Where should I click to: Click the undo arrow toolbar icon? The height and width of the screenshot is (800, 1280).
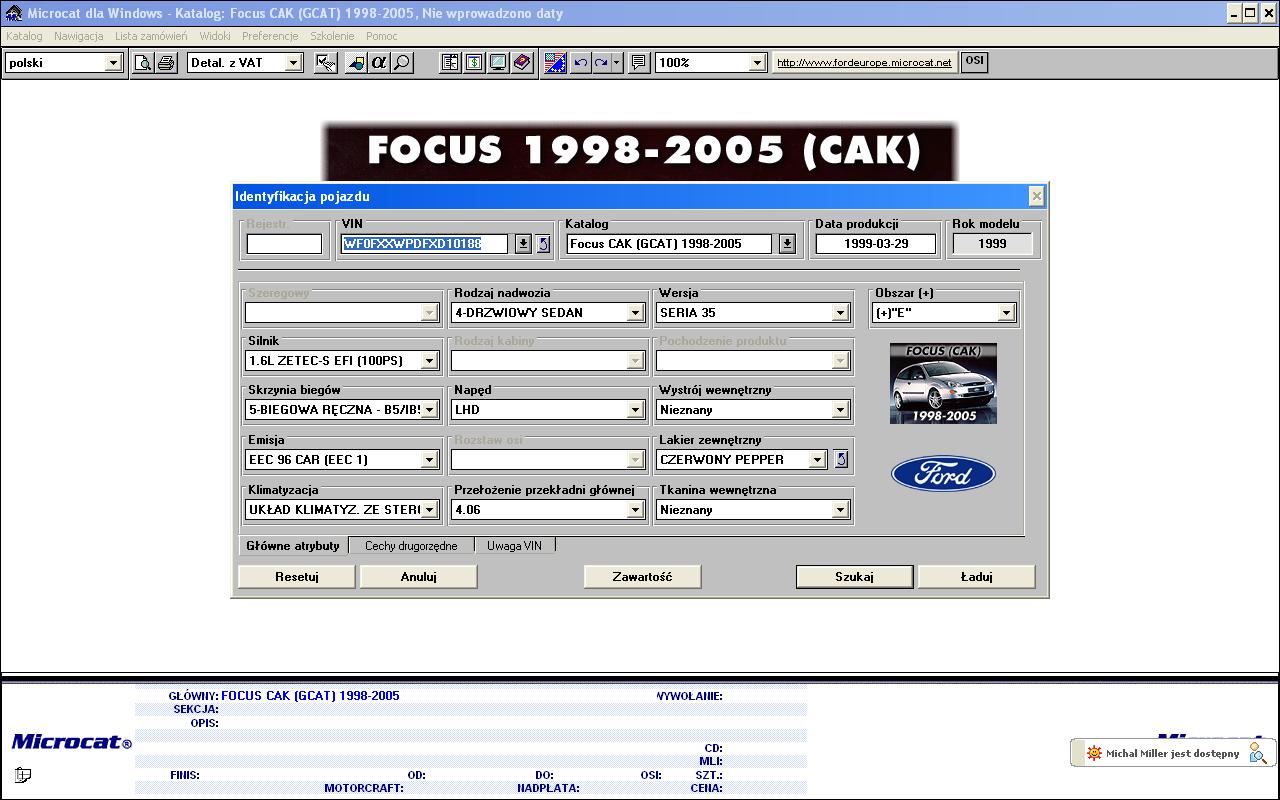click(580, 63)
